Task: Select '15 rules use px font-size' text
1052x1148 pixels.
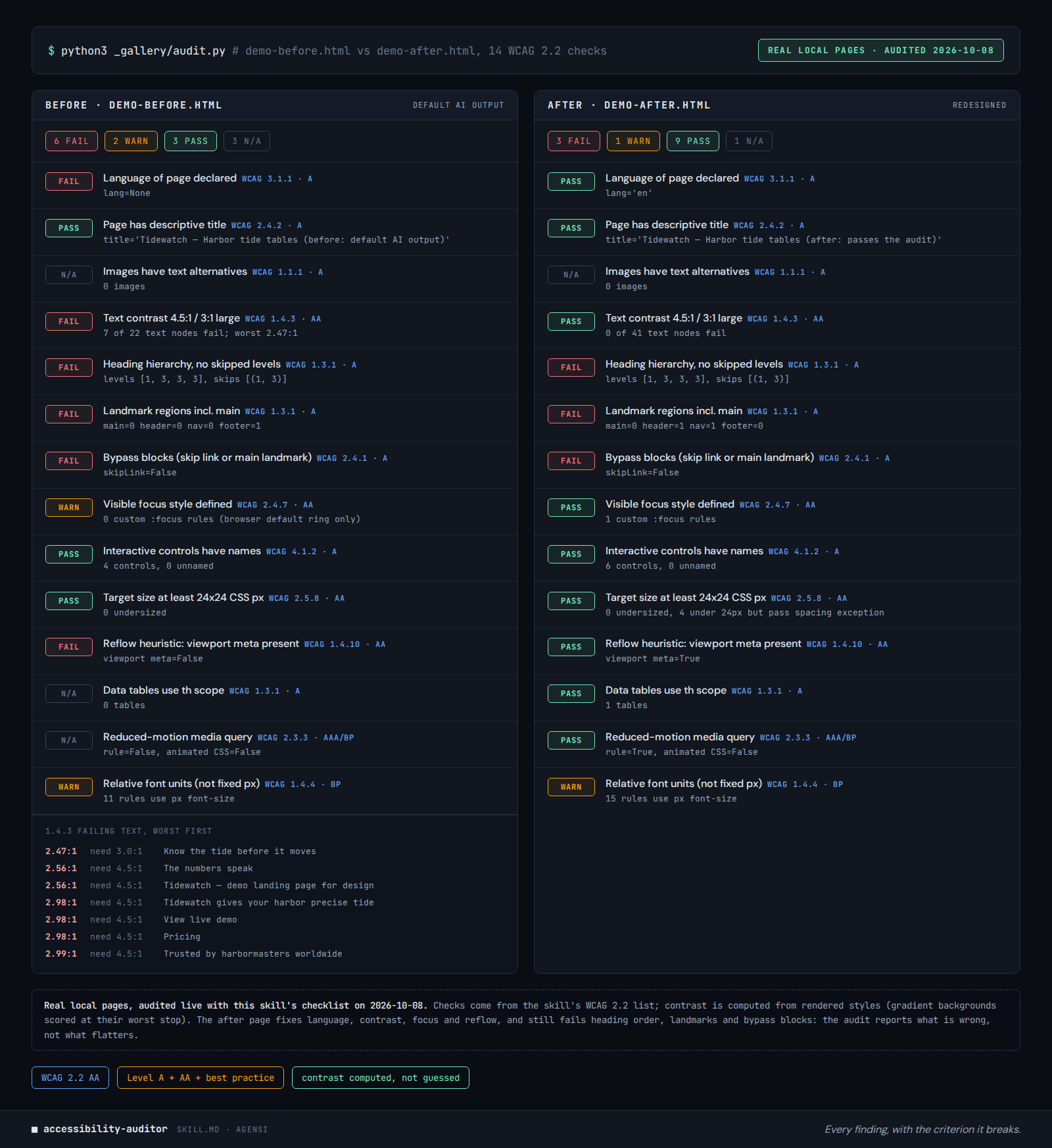Action: [x=671, y=799]
